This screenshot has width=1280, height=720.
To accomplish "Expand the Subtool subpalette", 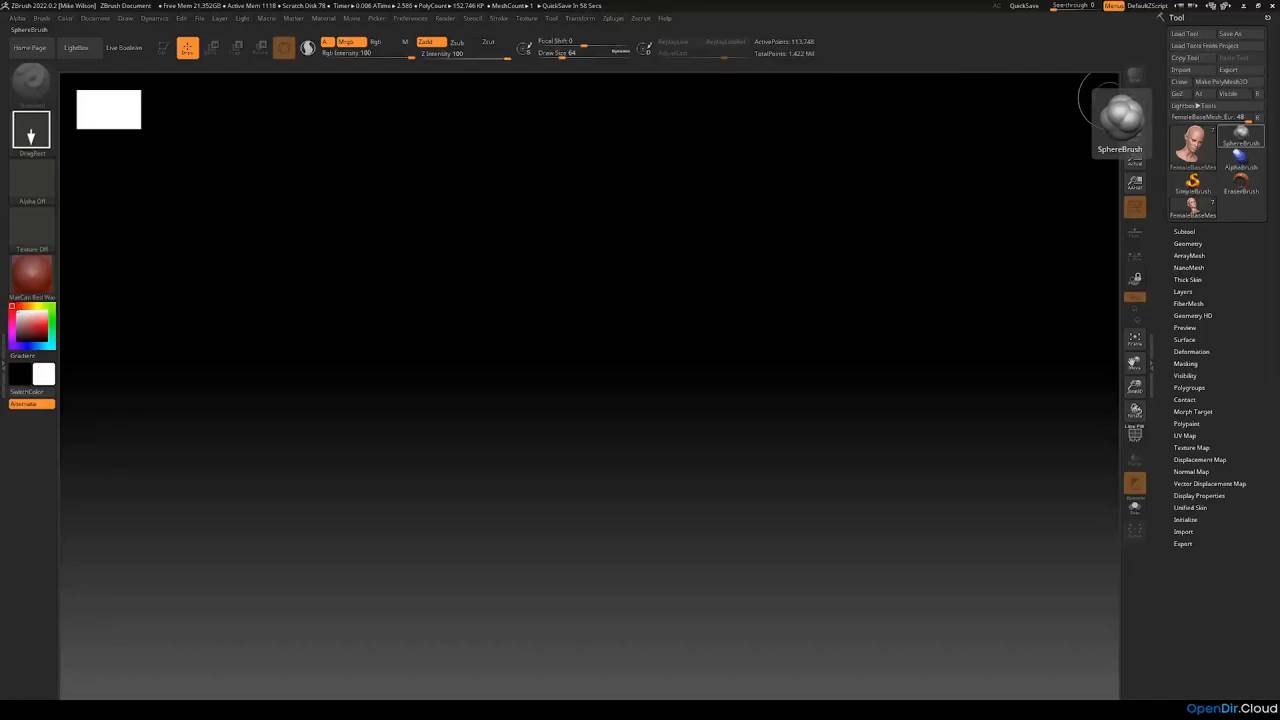I will pos(1184,232).
